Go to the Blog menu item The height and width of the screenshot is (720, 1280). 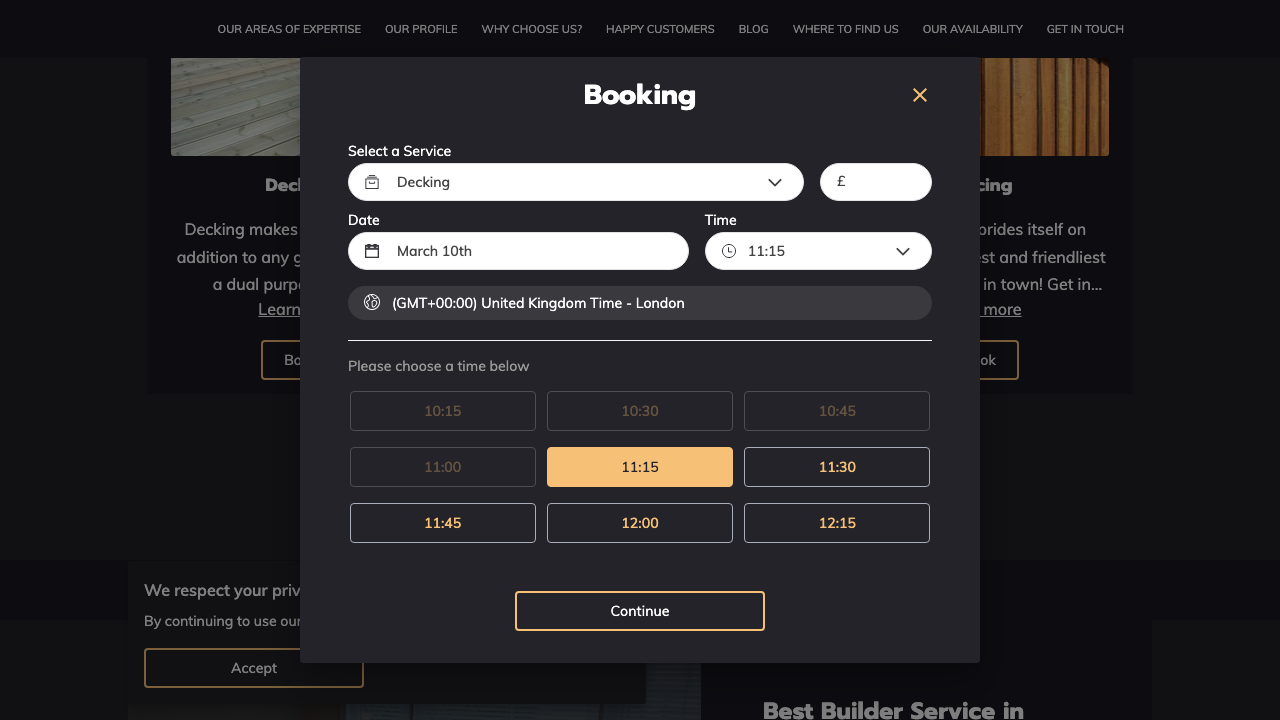click(753, 29)
